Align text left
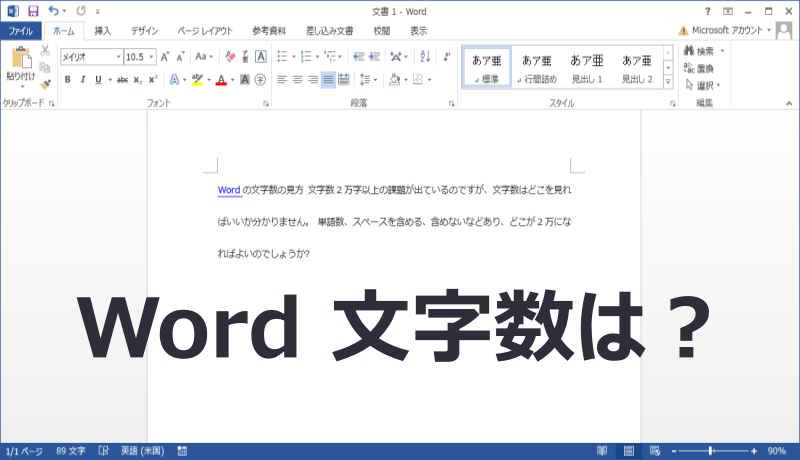The image size is (800, 460). [x=282, y=80]
